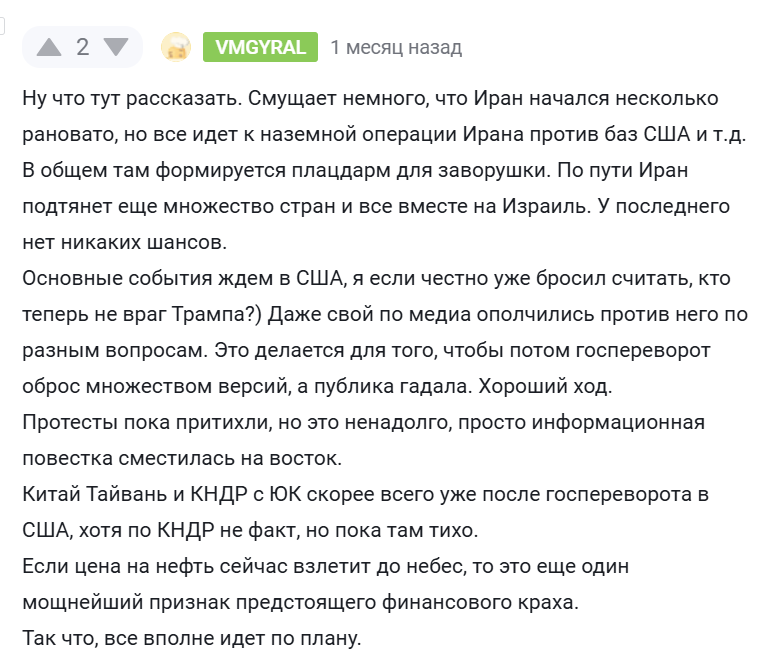Screen dimensions: 779x661
Task: Open the VMGYRAL username badge
Action: coord(260,47)
